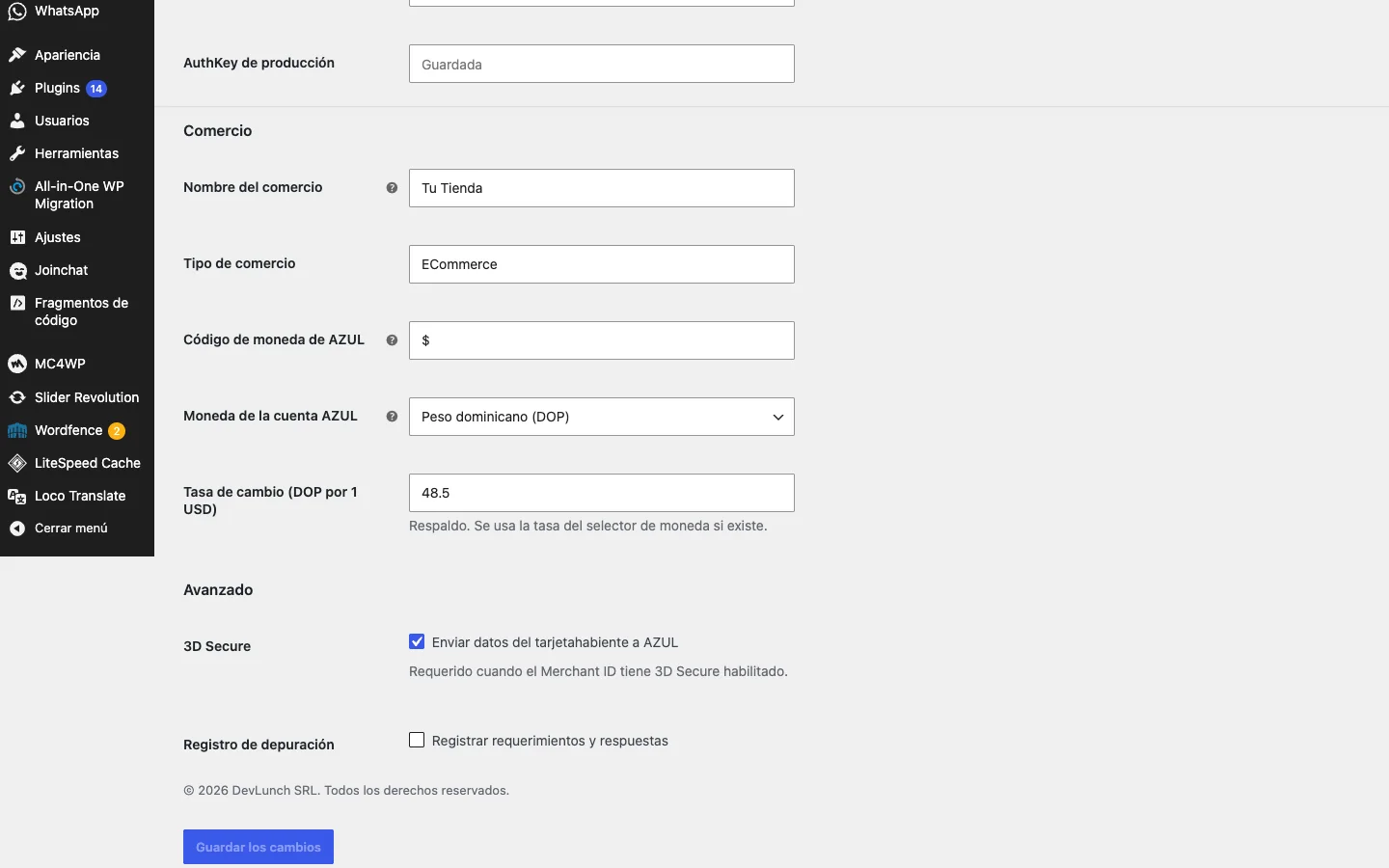Image resolution: width=1389 pixels, height=868 pixels.
Task: Click the Registro de depuración label
Action: point(259,745)
